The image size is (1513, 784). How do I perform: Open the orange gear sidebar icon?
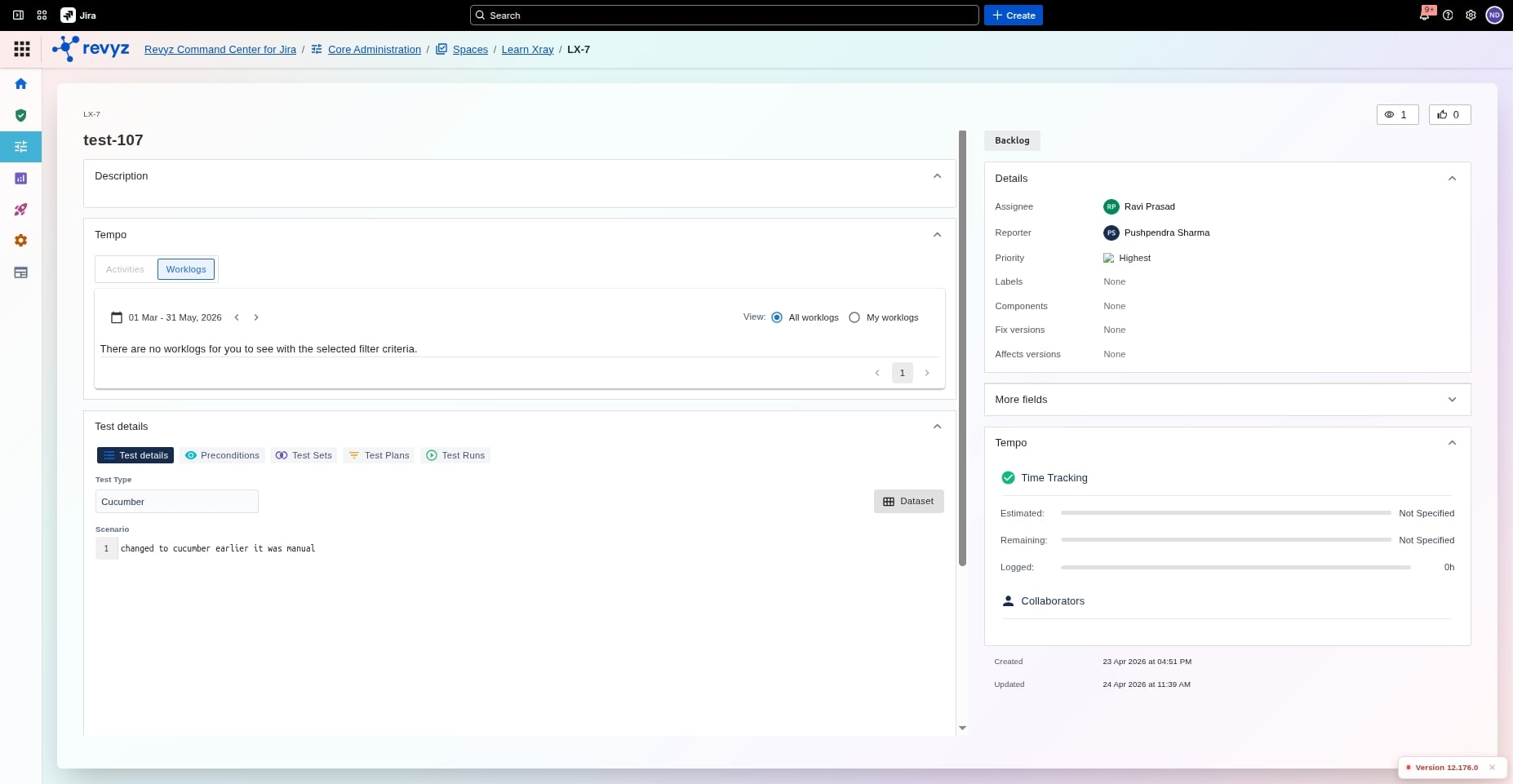tap(21, 241)
